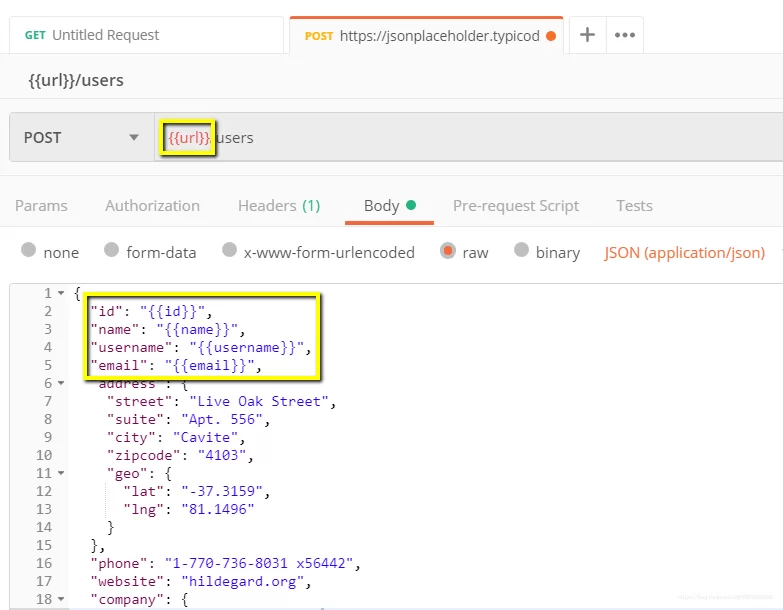The image size is (783, 610).
Task: Select the form-data radio button
Action: [111, 250]
